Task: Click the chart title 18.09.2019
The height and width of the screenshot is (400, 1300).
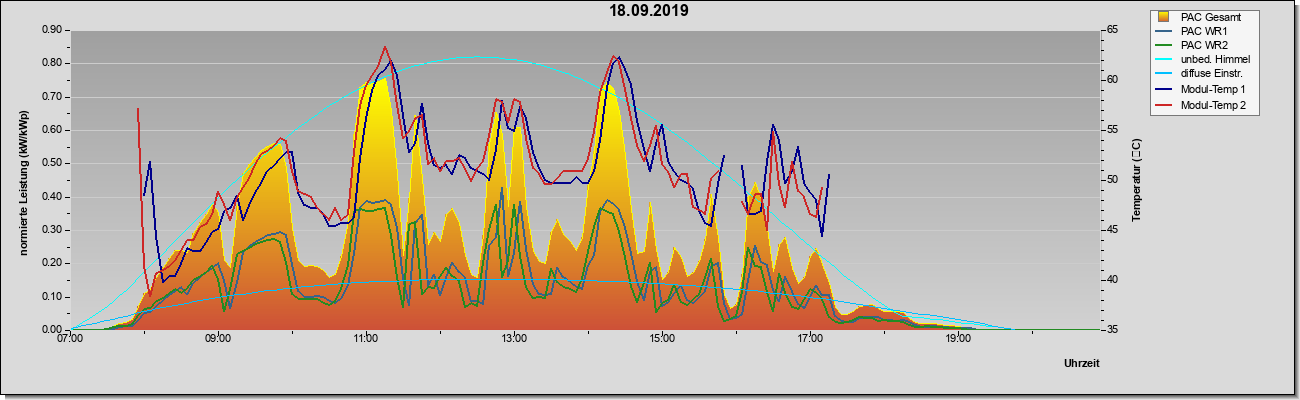Action: (649, 11)
